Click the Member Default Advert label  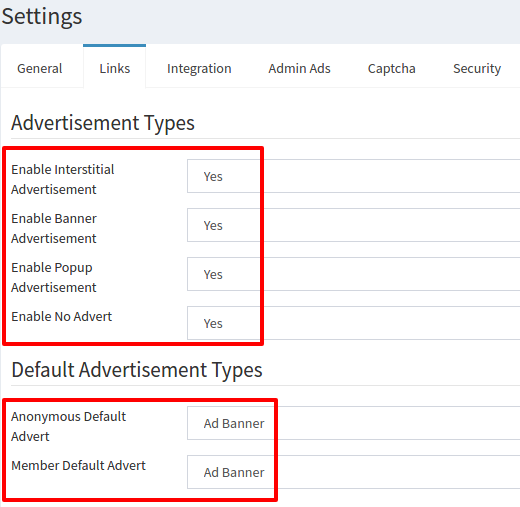coord(79,465)
